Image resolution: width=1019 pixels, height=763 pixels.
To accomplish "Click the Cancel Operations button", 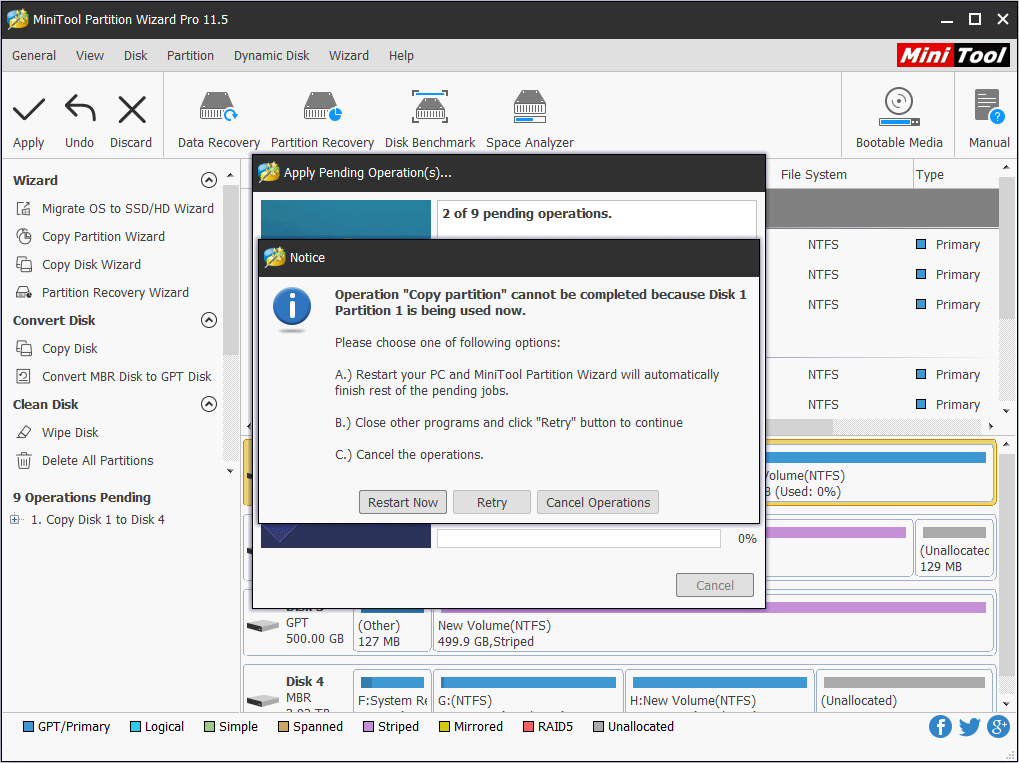I will pos(598,502).
